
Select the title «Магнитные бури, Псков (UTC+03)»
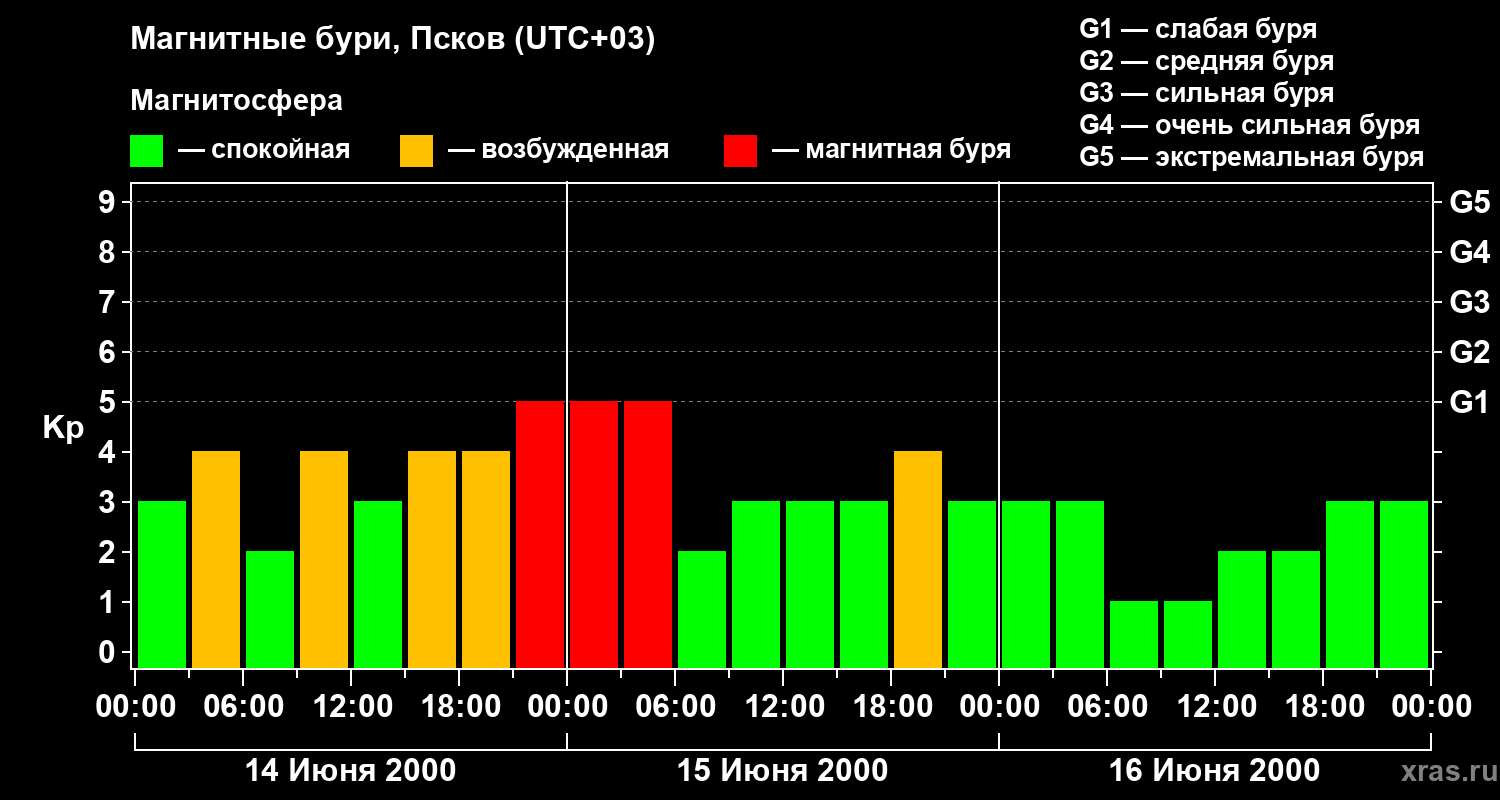393,40
